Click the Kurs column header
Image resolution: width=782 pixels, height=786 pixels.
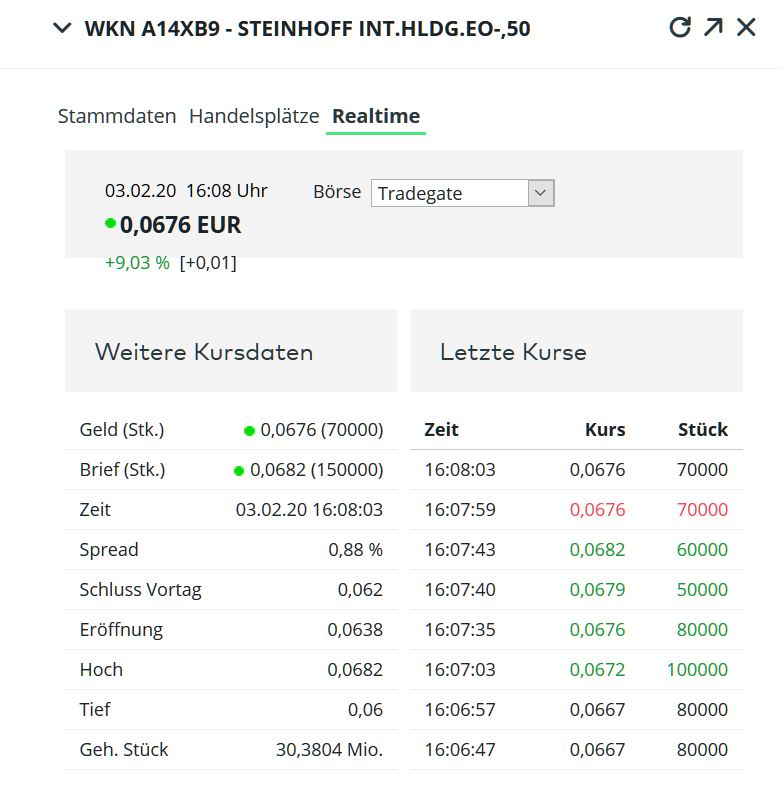[x=604, y=430]
